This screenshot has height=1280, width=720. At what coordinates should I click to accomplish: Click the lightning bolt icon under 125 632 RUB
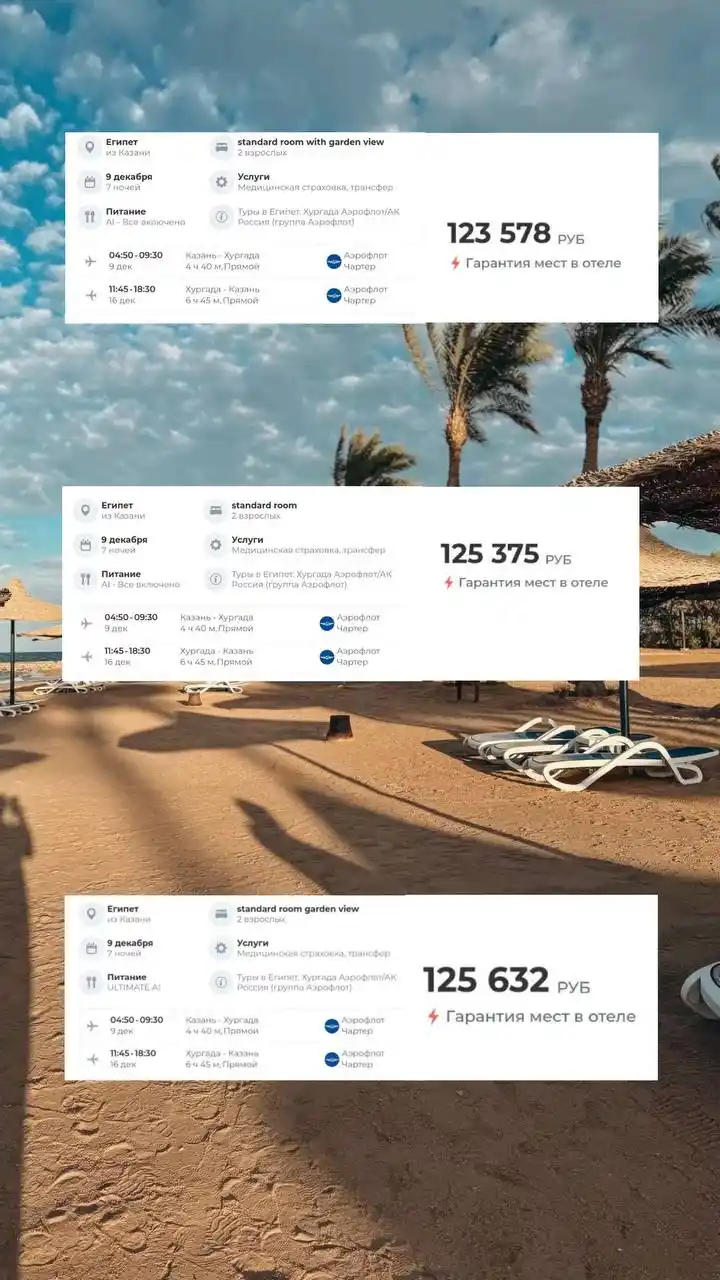click(x=433, y=1016)
